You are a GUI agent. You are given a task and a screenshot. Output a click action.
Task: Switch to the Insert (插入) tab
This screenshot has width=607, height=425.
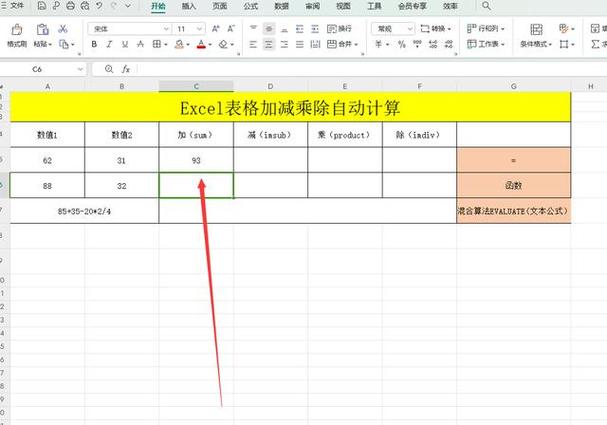(189, 6)
